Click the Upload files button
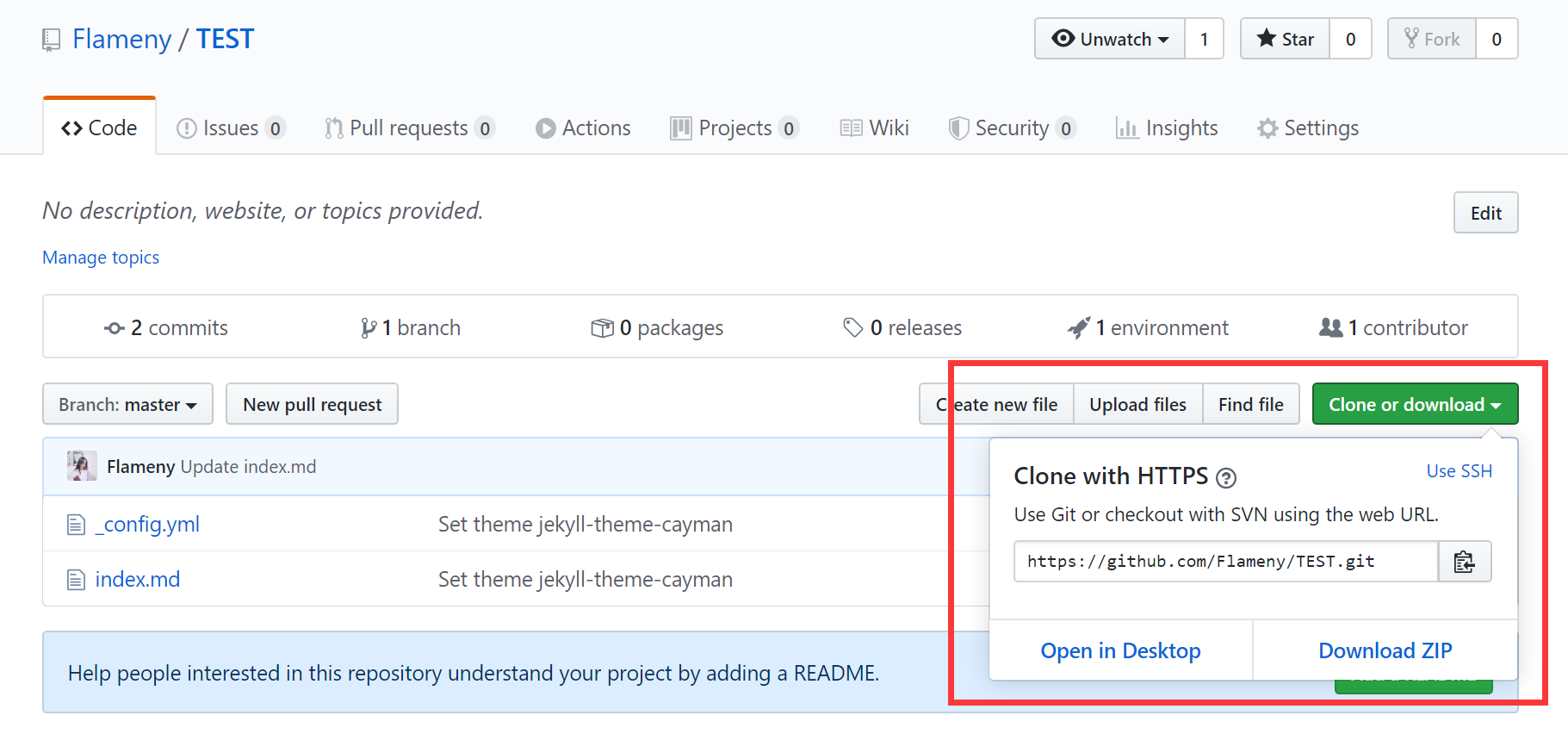1568x734 pixels. click(1137, 404)
